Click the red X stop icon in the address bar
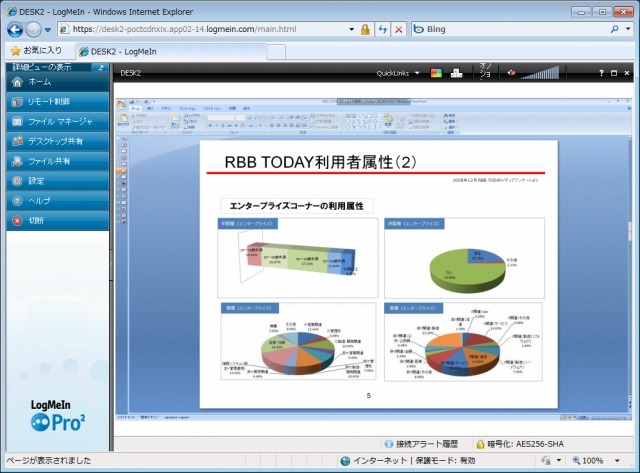640x473 pixels. pos(399,29)
